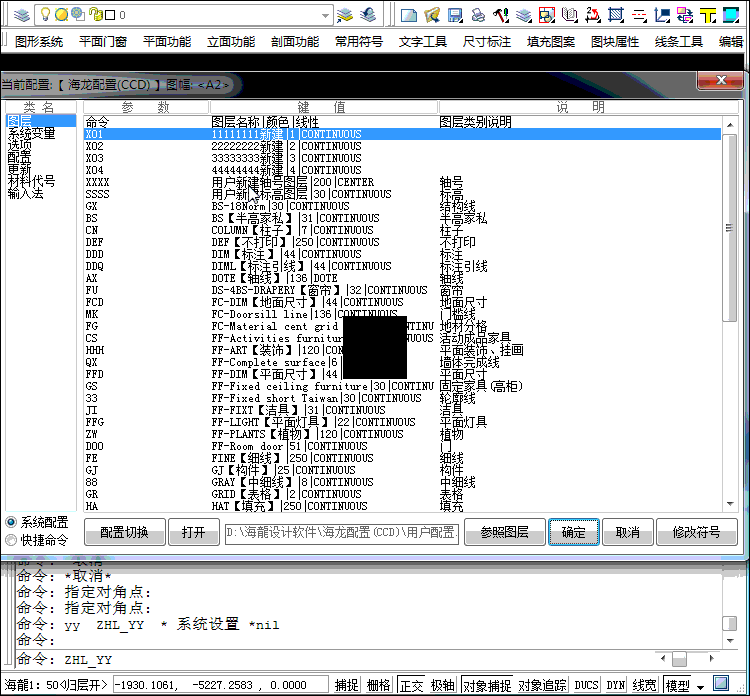Click the 参照图层 button
This screenshot has height=696, width=750.
(505, 532)
